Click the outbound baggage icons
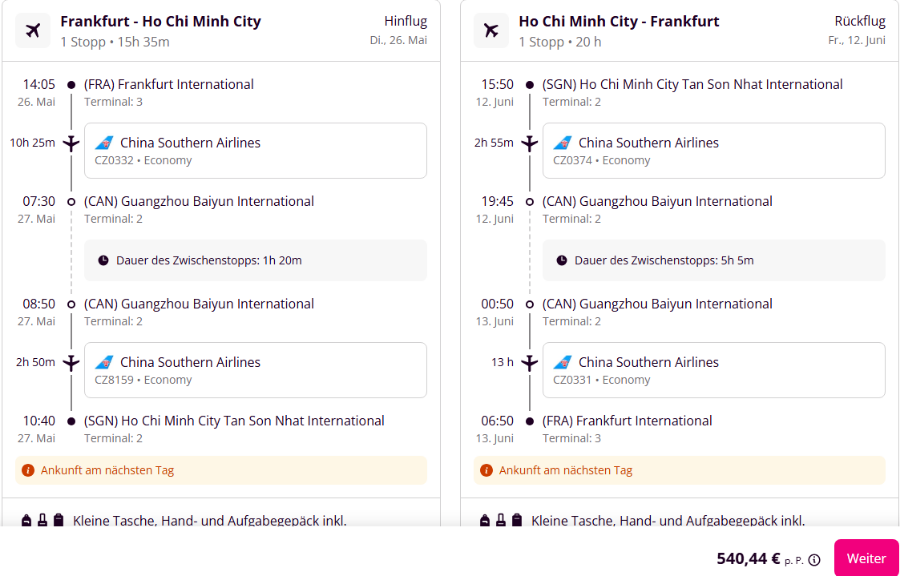 coord(42,520)
